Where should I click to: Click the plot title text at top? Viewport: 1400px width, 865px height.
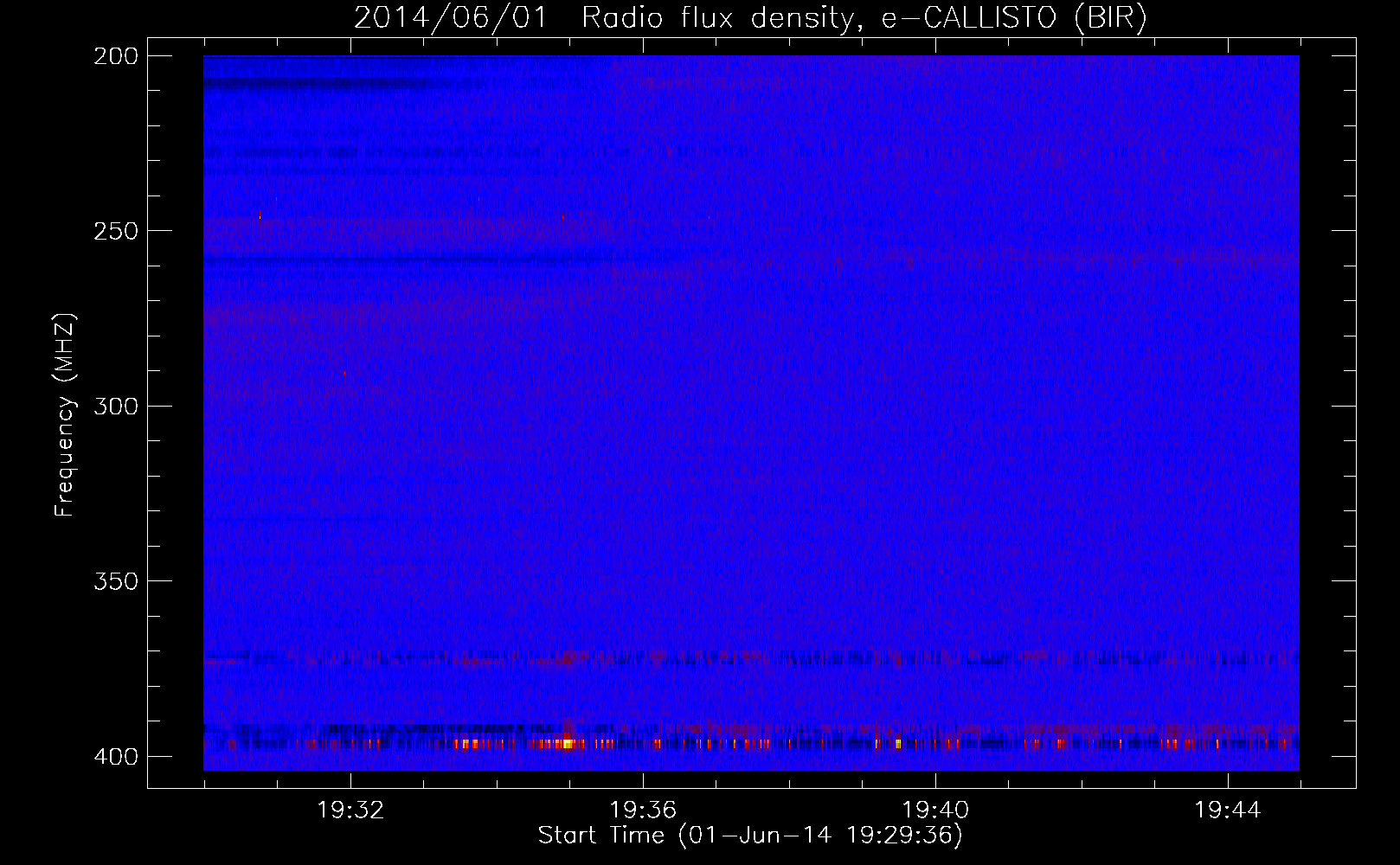click(750, 17)
